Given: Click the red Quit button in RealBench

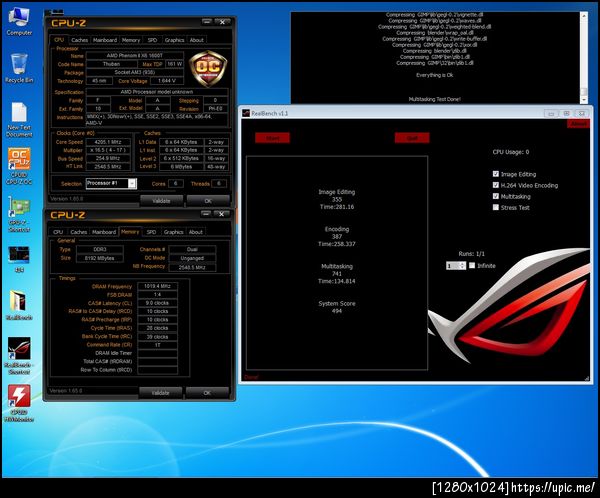Looking at the screenshot, I should click(x=412, y=138).
